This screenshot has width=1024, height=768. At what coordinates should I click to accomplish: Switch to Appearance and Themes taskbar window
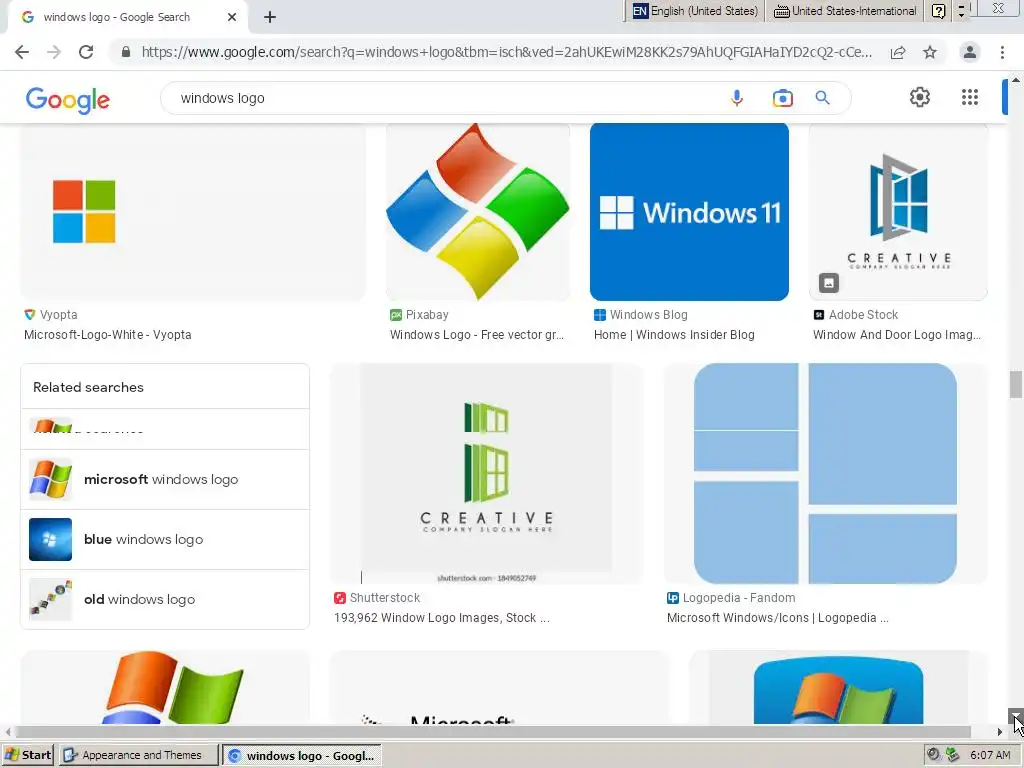coord(138,756)
